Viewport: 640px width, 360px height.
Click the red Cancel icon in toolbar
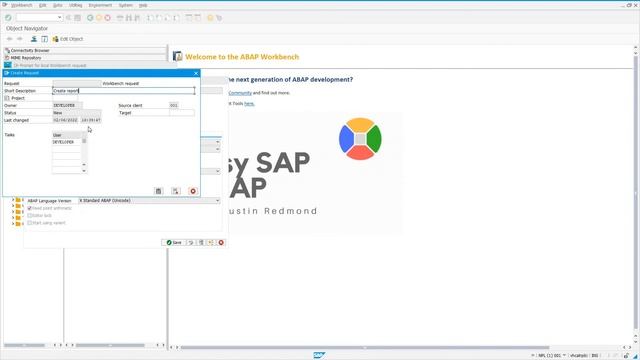(x=108, y=18)
